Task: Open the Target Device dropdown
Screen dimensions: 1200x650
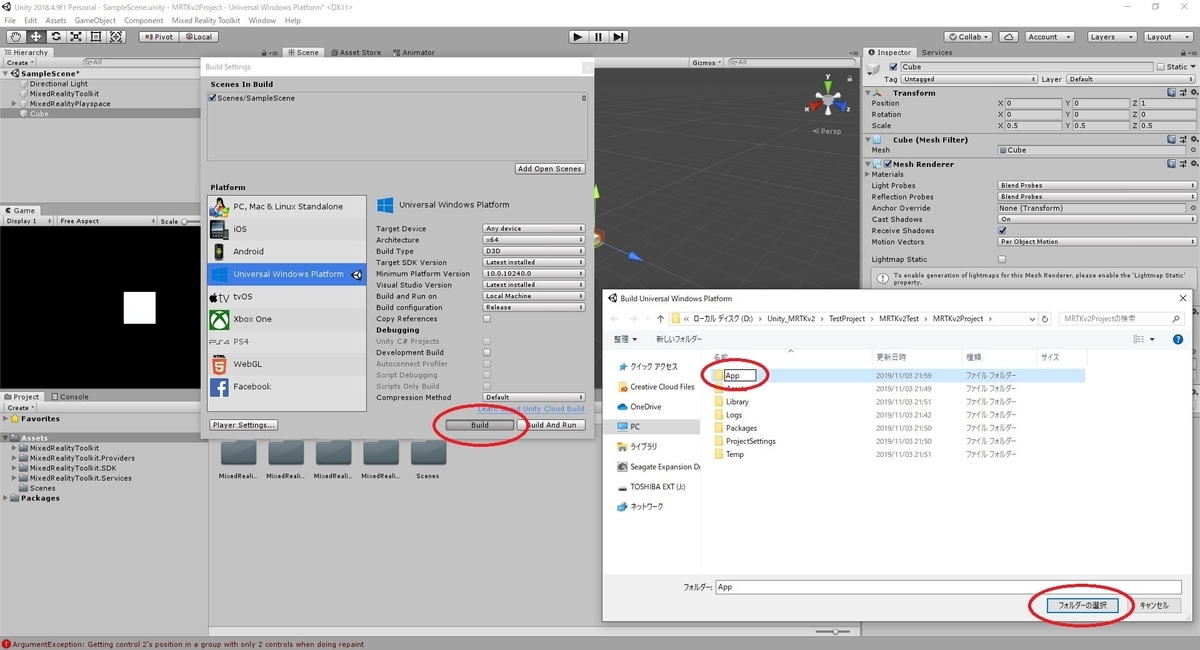Action: click(534, 229)
